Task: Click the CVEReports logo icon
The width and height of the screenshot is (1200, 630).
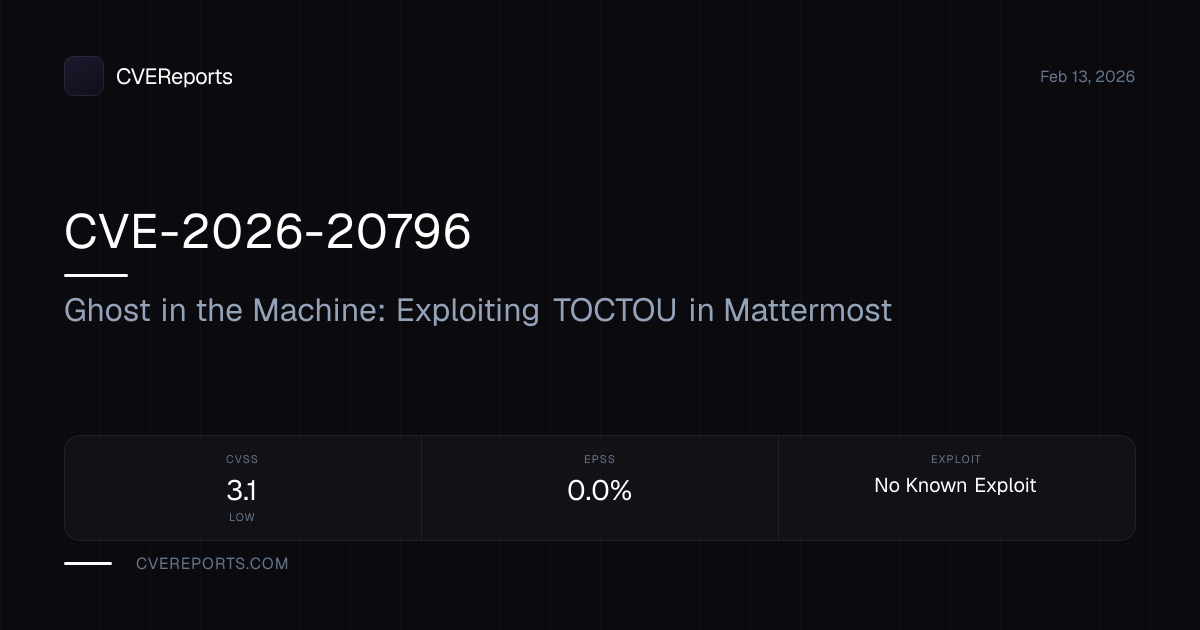Action: 84,76
